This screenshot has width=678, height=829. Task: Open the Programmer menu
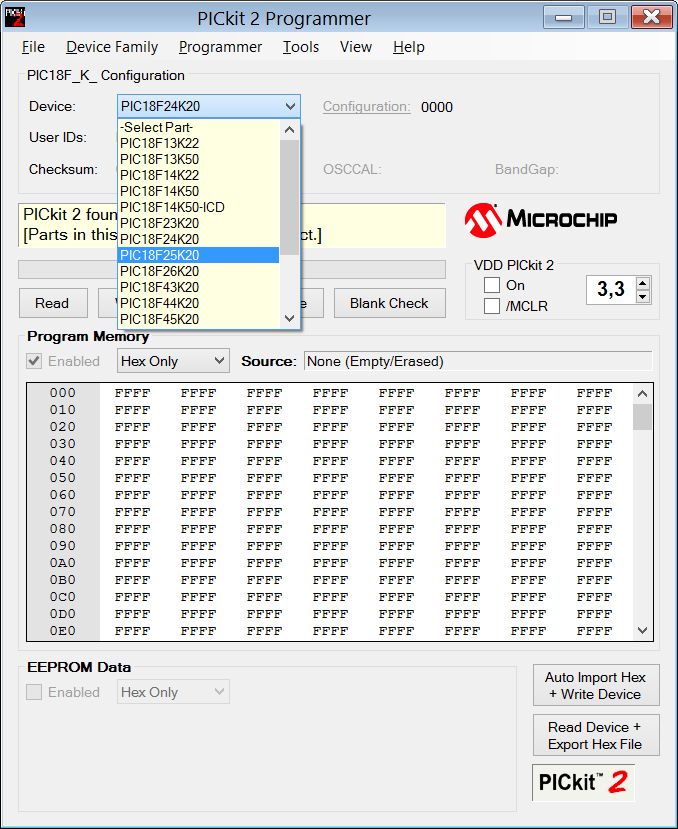220,47
